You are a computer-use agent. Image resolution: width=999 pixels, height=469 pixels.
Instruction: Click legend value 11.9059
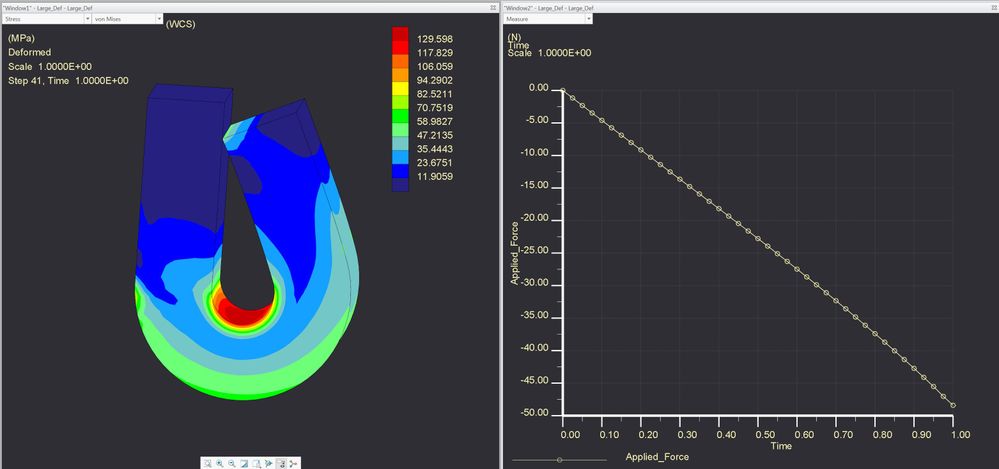[434, 177]
